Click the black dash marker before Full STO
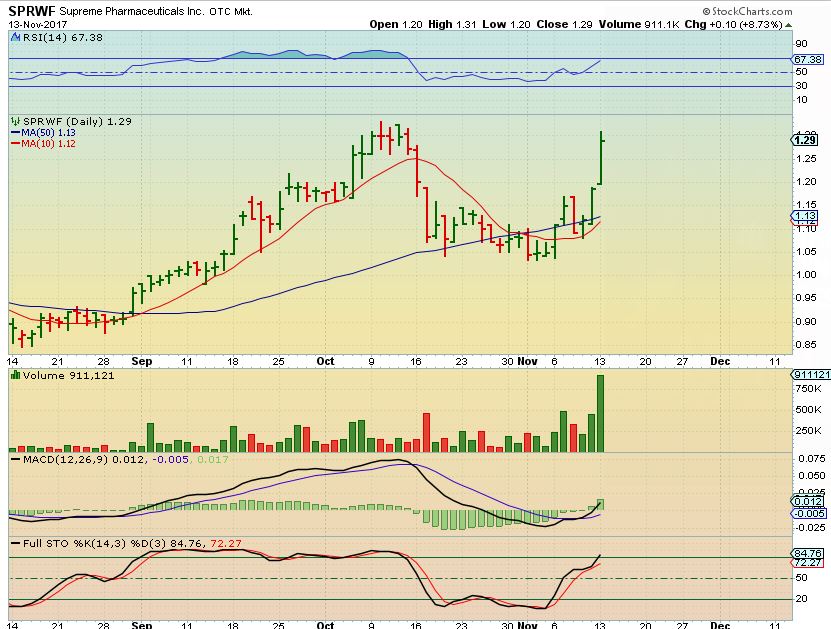Viewport: 831px width, 629px height. pyautogui.click(x=15, y=544)
